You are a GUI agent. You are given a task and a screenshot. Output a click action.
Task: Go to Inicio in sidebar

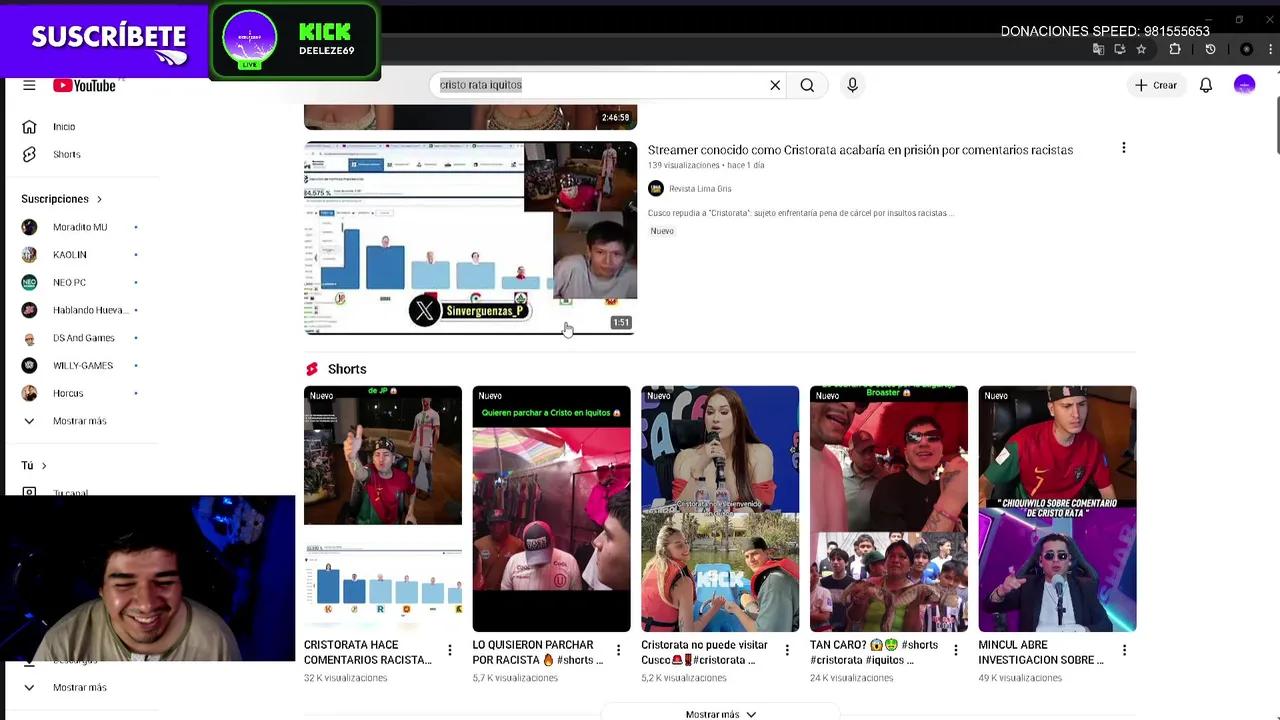64,127
